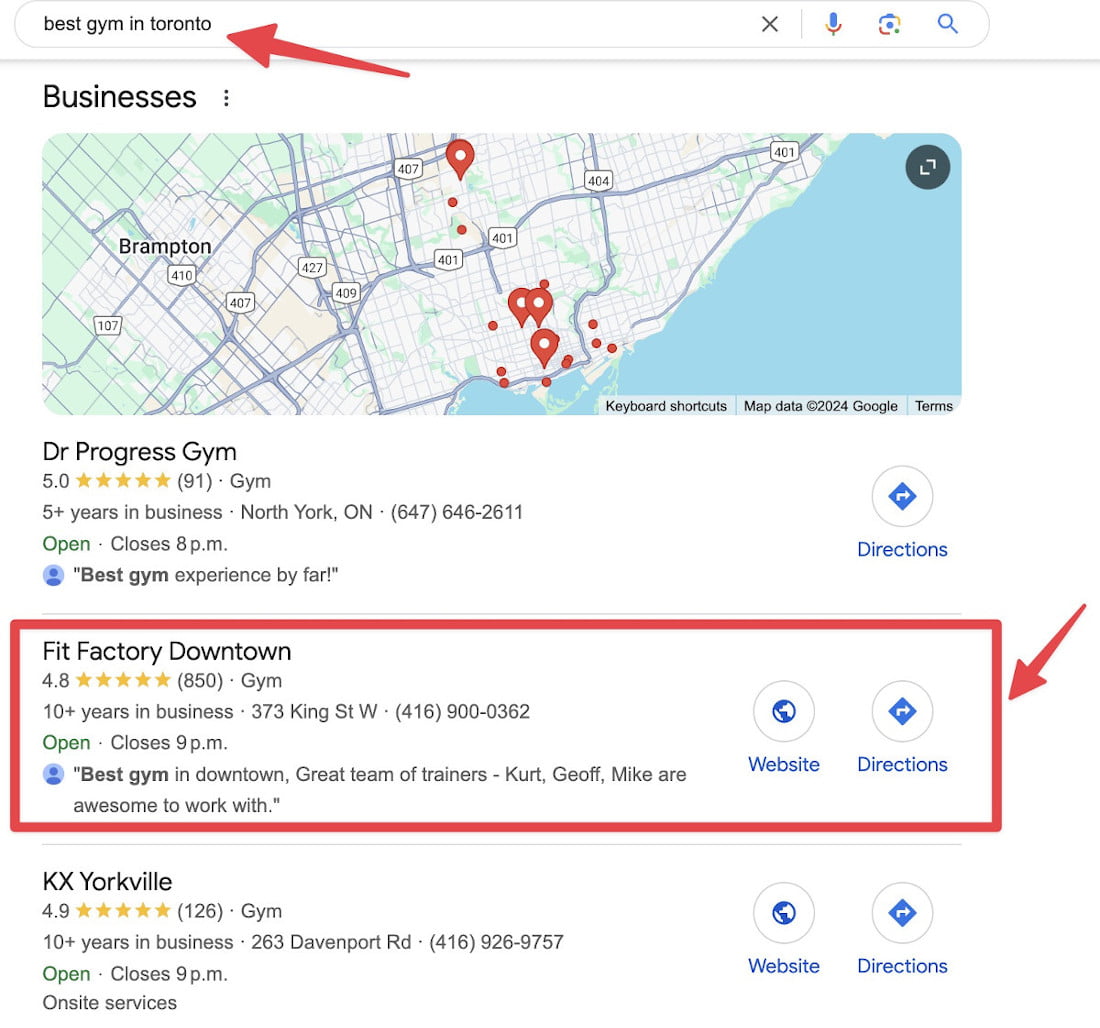The image size is (1100, 1028).
Task: Click the northernmost large red map pin
Action: (x=459, y=157)
